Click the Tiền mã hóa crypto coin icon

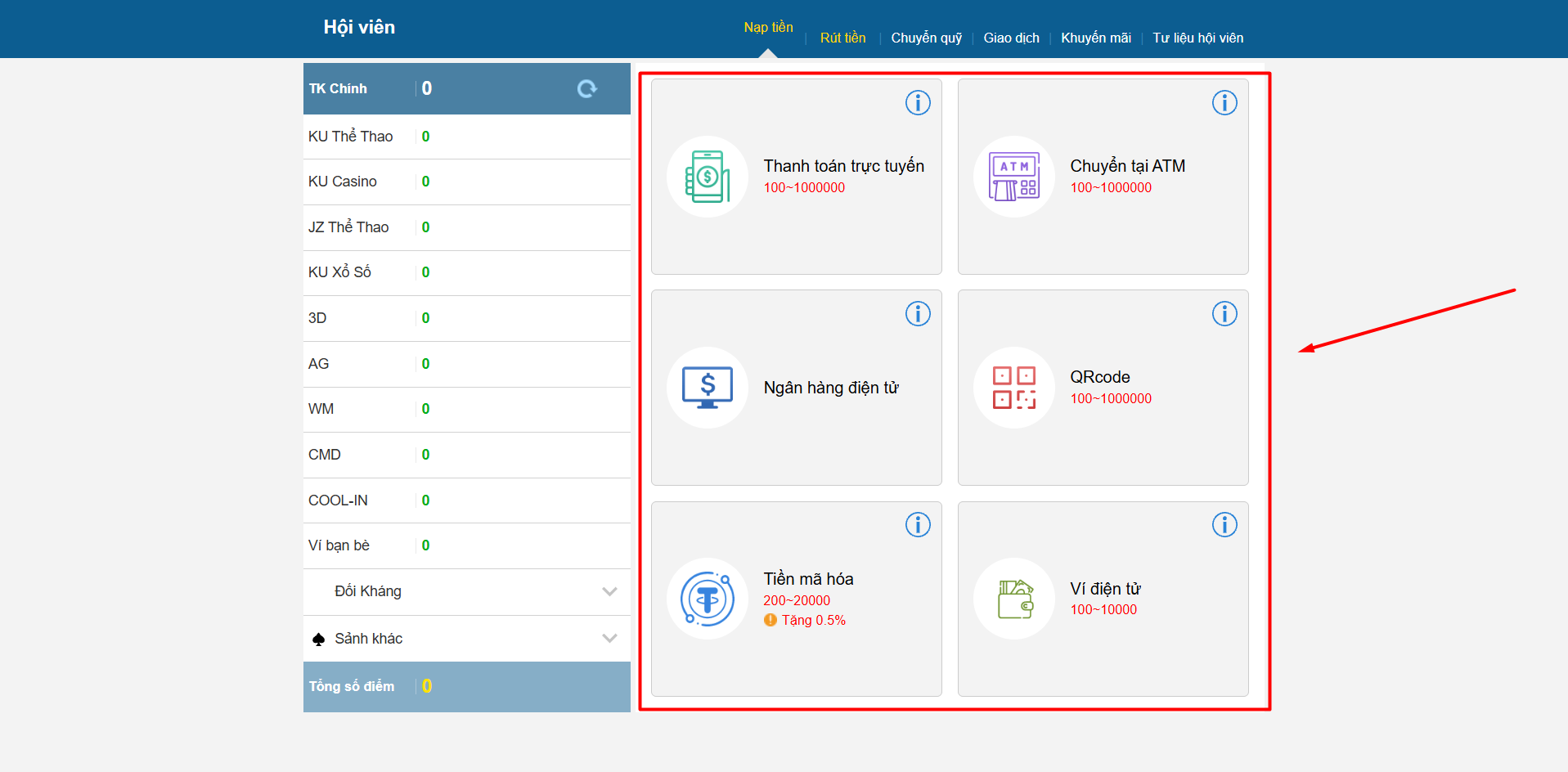708,599
